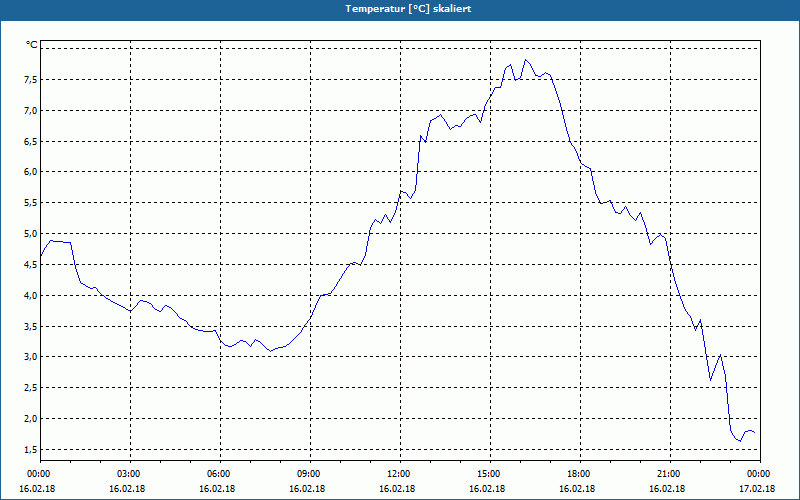Select the 7,5 y-axis value
The image size is (800, 500).
31,80
